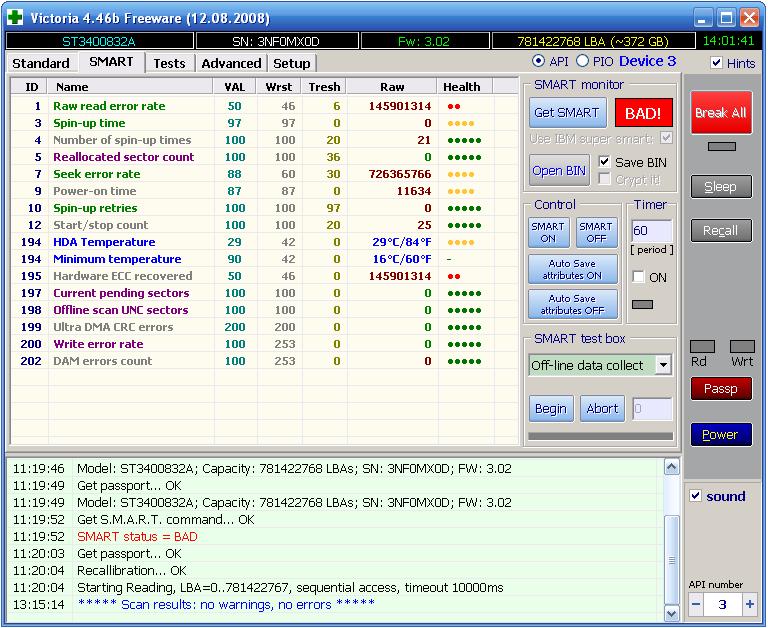The height and width of the screenshot is (628, 768).
Task: Switch to the Tests tab
Action: click(169, 63)
